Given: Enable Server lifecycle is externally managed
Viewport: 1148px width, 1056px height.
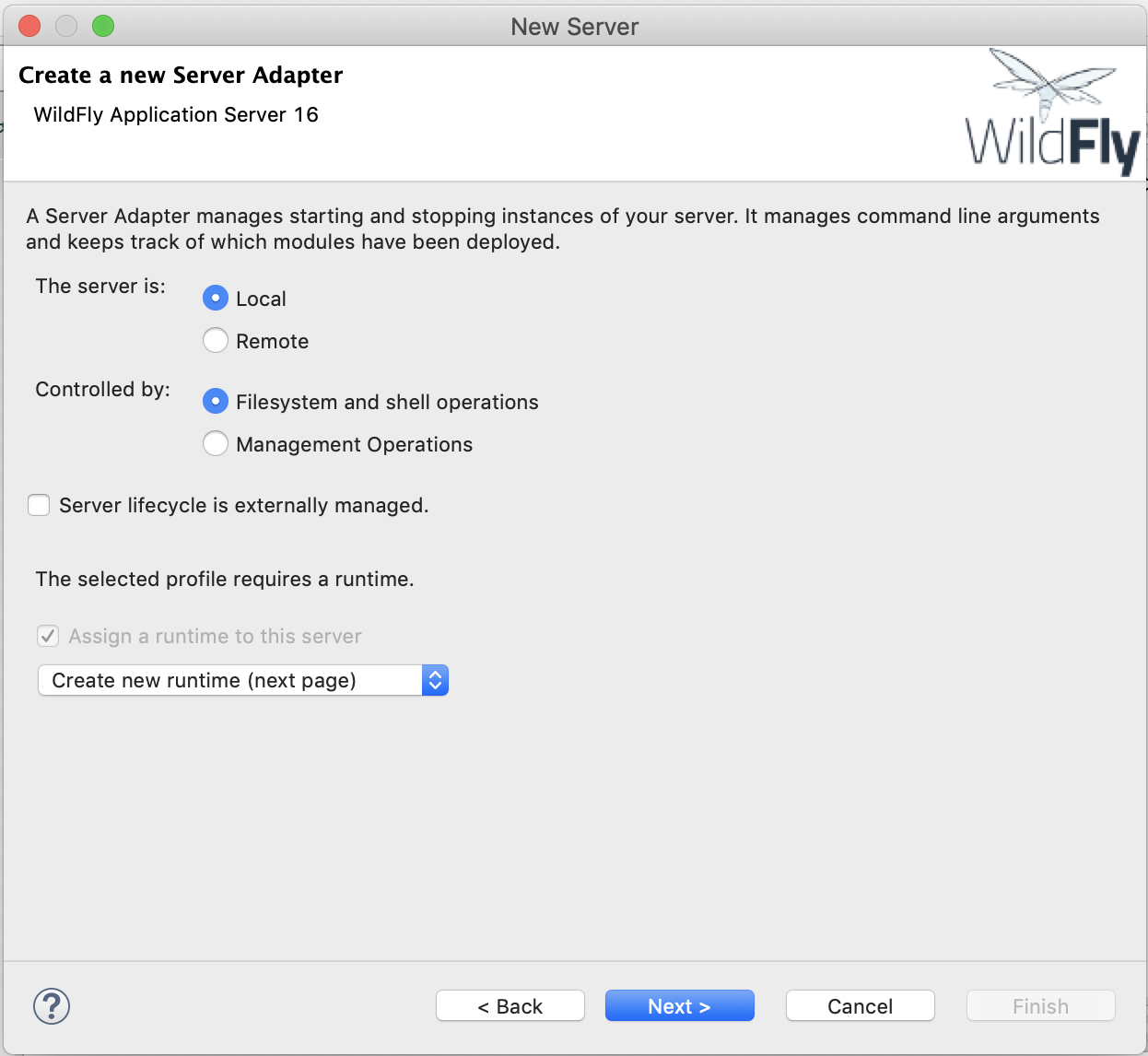Looking at the screenshot, I should (x=39, y=505).
